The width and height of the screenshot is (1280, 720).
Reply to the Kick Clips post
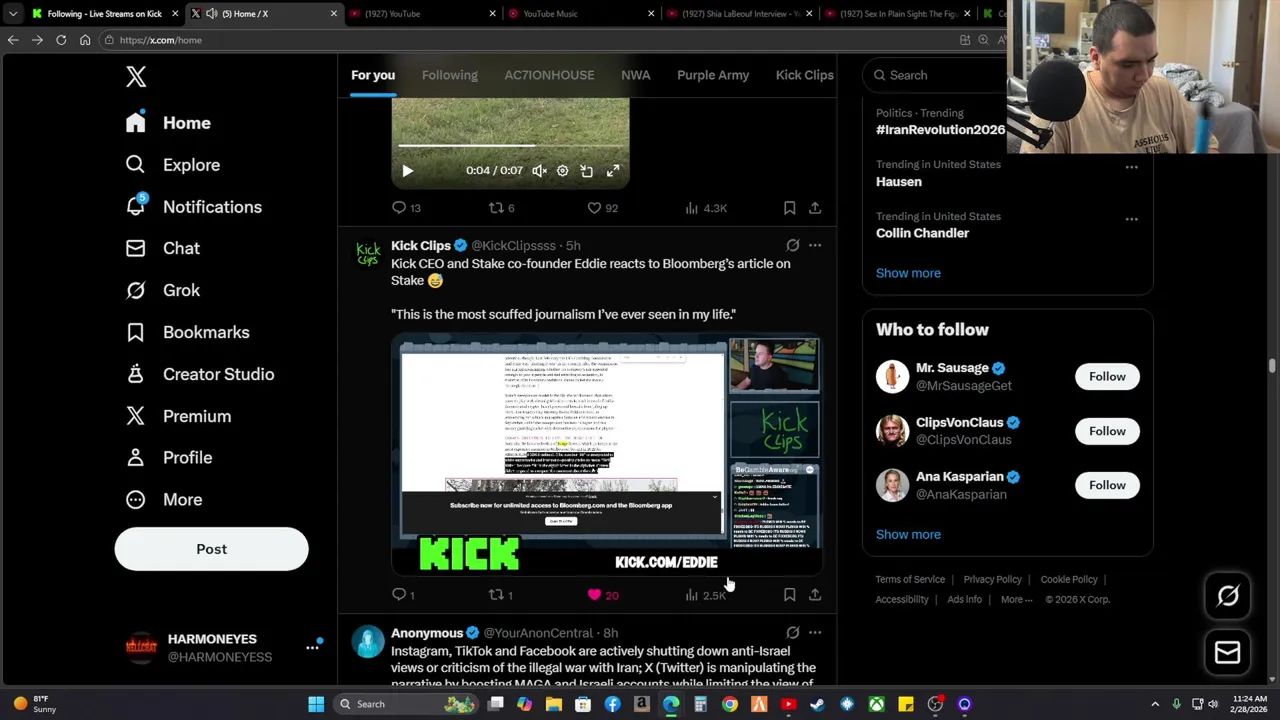pyautogui.click(x=404, y=595)
